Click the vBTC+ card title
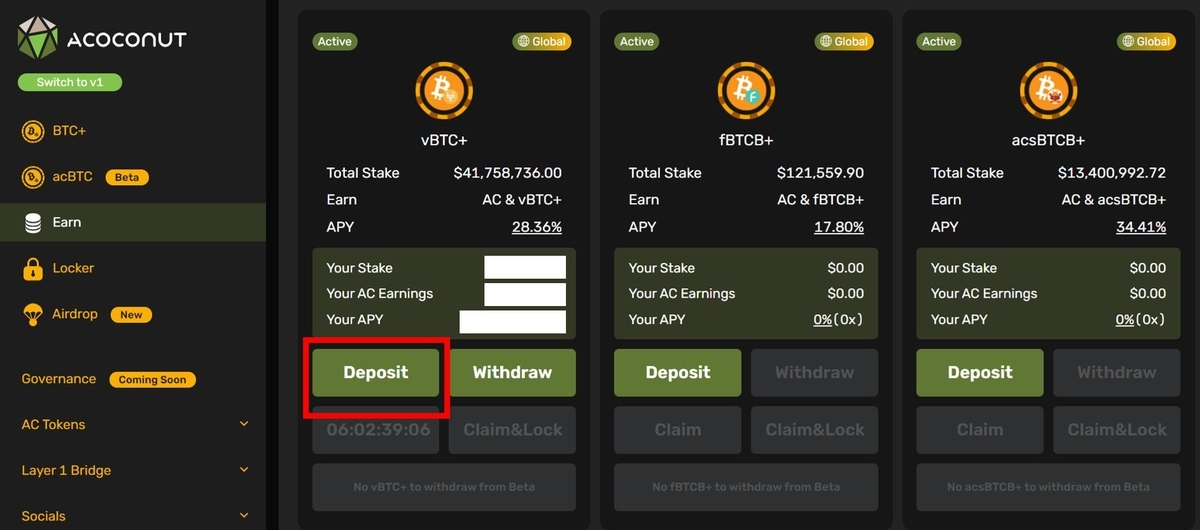 [444, 140]
